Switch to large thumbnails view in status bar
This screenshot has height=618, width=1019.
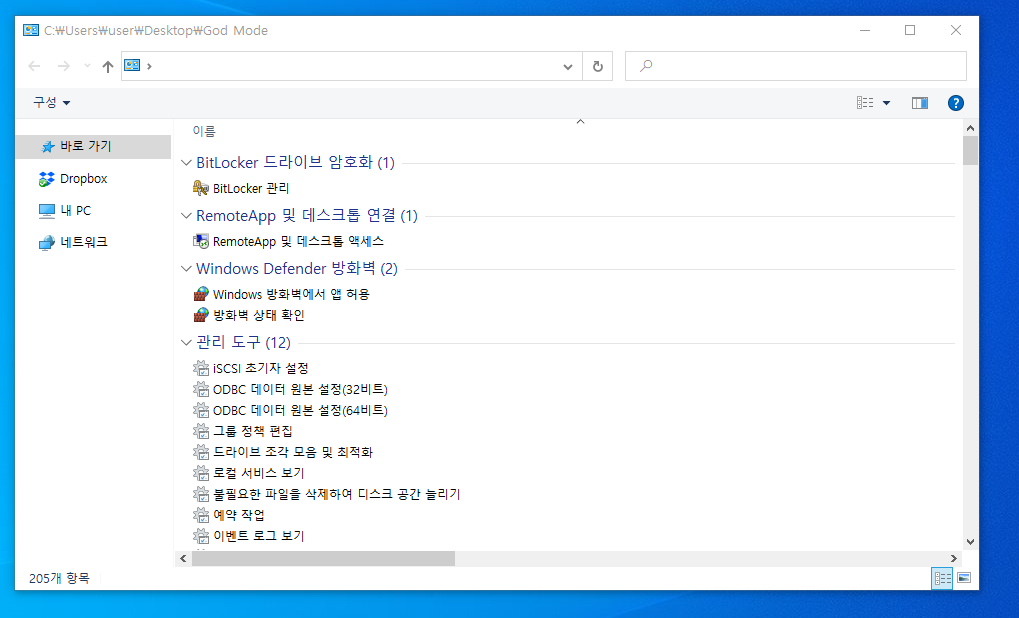click(x=964, y=578)
